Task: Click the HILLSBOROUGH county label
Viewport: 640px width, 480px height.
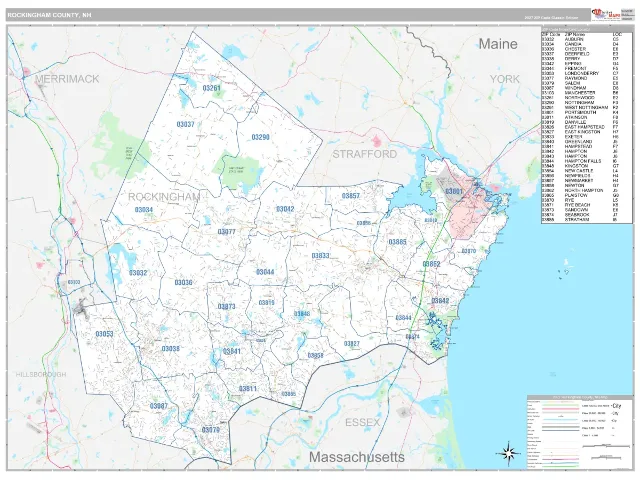Action: coord(41,374)
